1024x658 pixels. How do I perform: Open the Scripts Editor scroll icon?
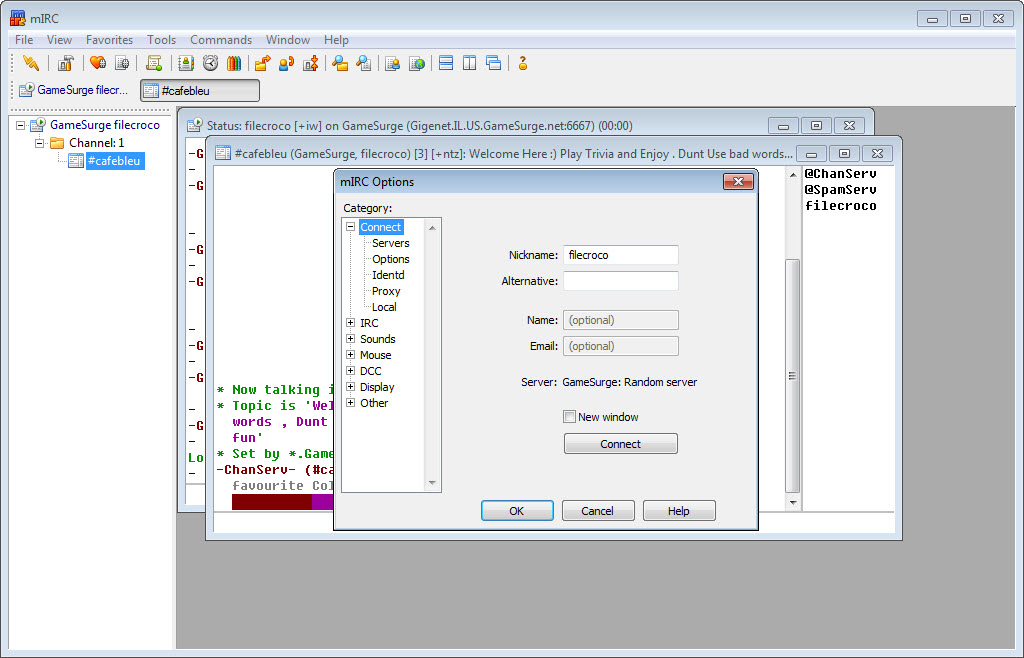pyautogui.click(x=153, y=63)
